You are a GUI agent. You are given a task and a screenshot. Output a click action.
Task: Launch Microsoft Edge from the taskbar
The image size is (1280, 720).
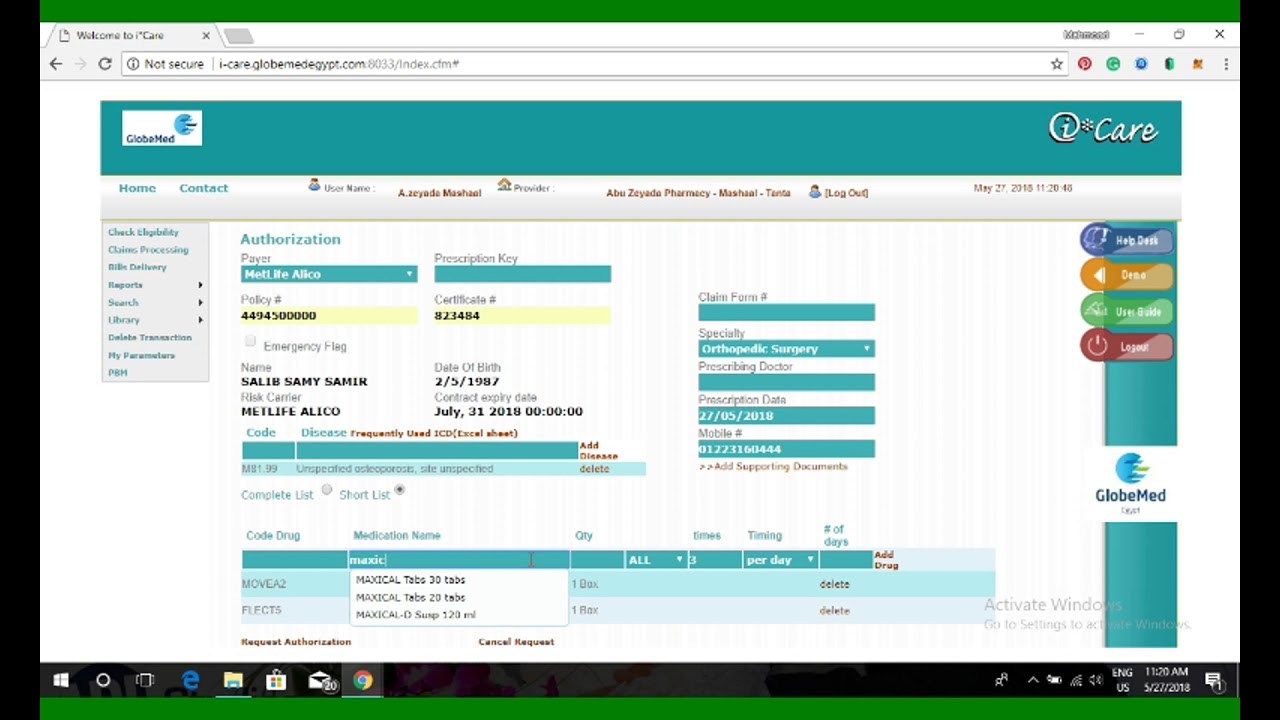pyautogui.click(x=190, y=681)
